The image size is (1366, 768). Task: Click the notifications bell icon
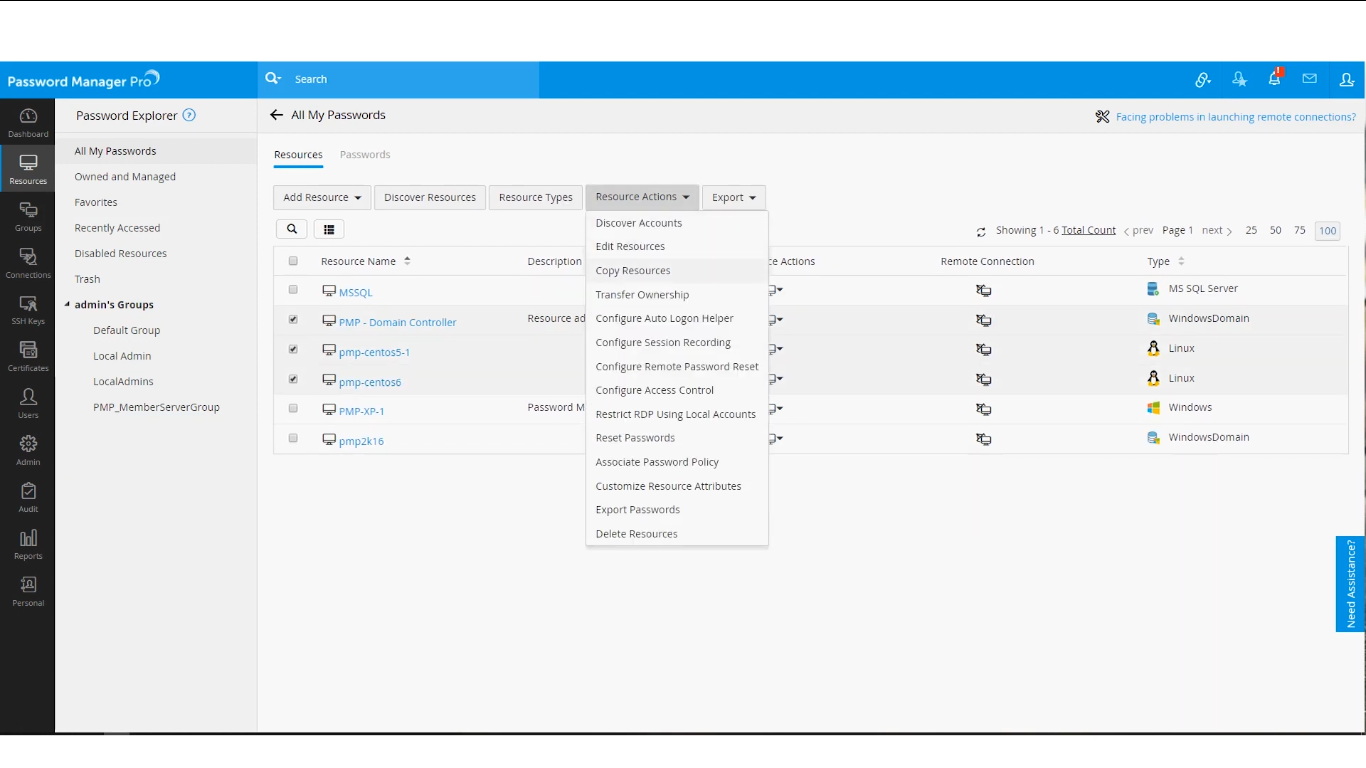coord(1274,79)
